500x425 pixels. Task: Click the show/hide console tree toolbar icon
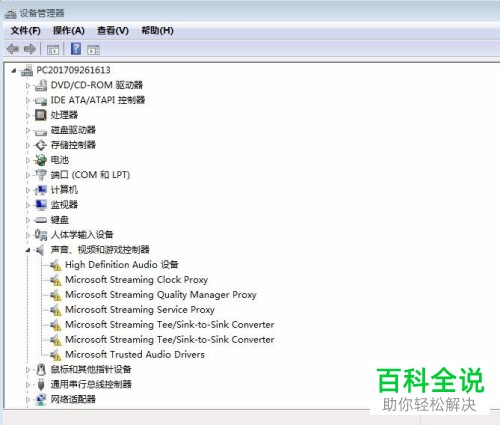[53, 50]
